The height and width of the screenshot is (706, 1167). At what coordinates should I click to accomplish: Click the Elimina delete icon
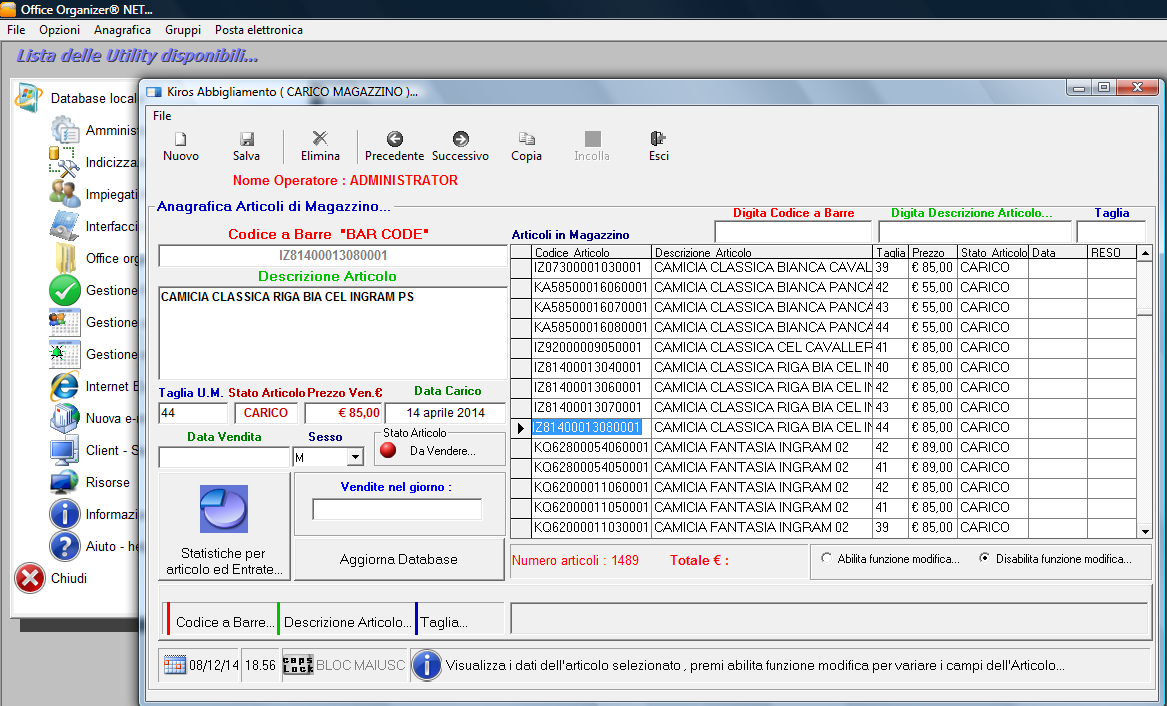pyautogui.click(x=320, y=138)
